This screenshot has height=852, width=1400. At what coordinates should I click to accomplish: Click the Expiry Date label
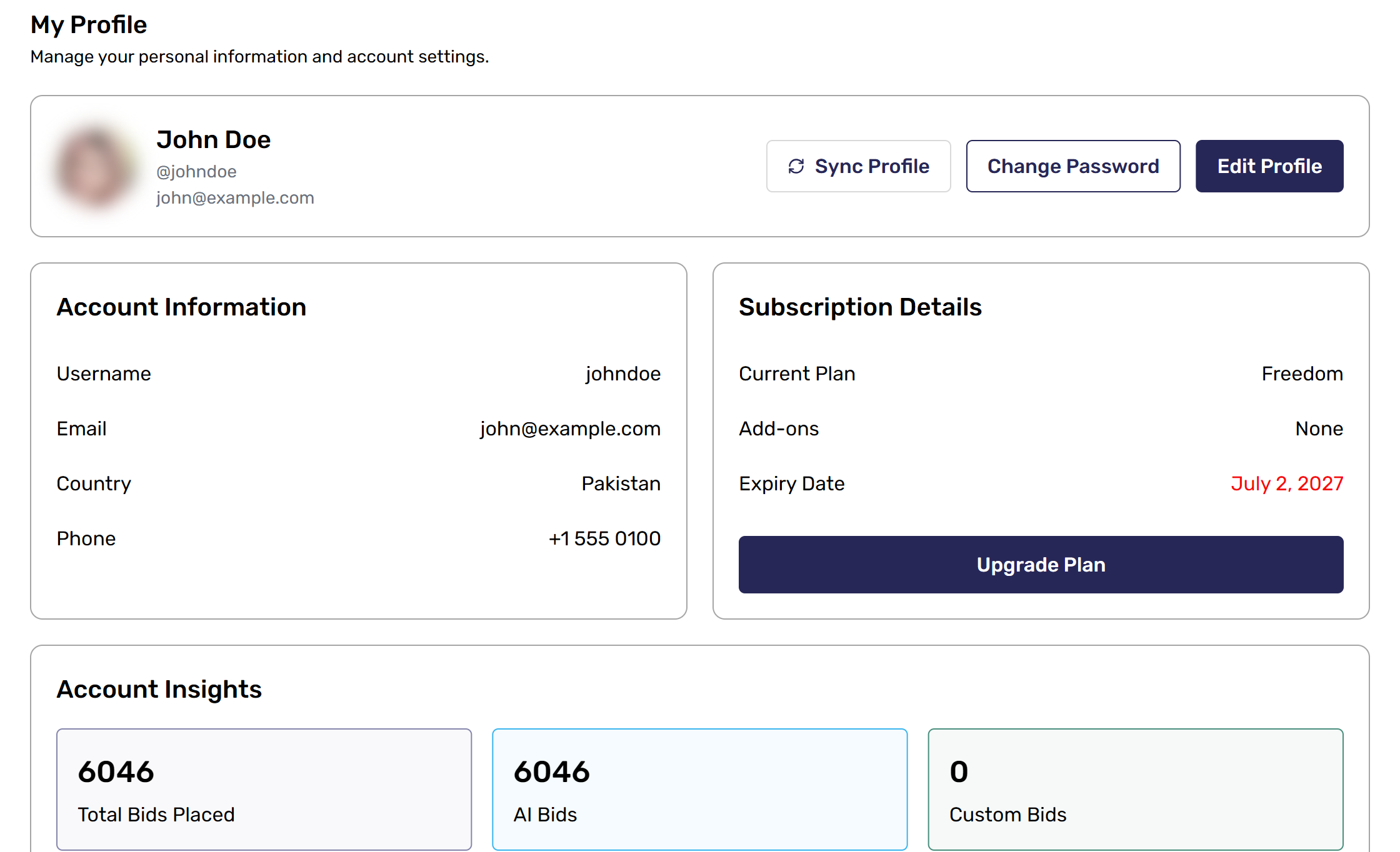(x=791, y=483)
